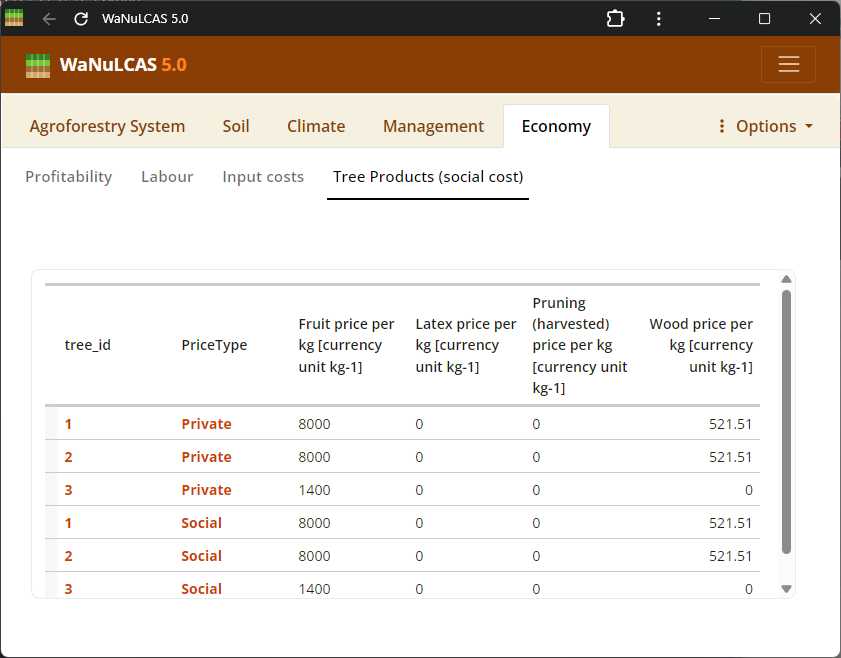841x658 pixels.
Task: Reload the page with the refresh icon
Action: point(81,19)
